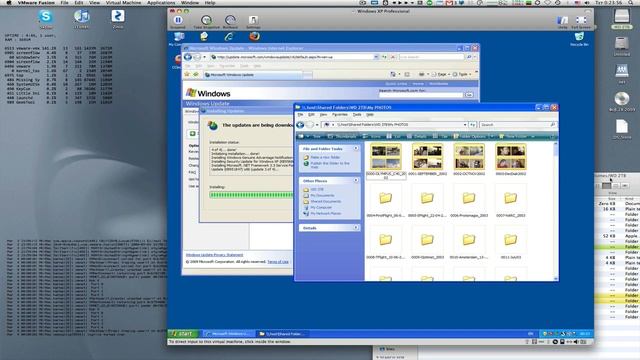Select the Microsoft Windows Update browser tab
The image size is (640, 360).
(253, 75)
